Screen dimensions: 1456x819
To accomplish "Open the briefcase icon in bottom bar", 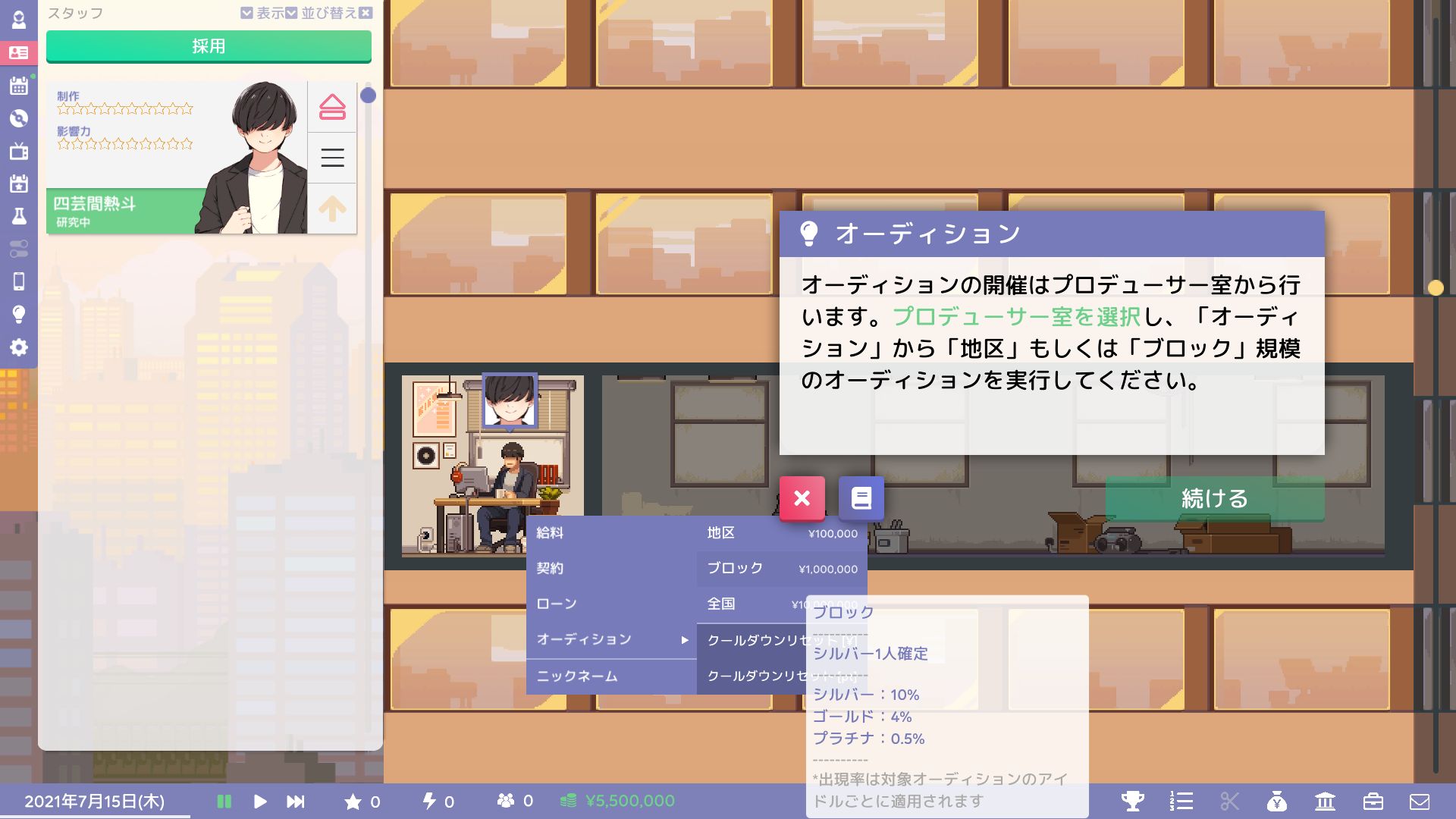I will pos(1373,801).
